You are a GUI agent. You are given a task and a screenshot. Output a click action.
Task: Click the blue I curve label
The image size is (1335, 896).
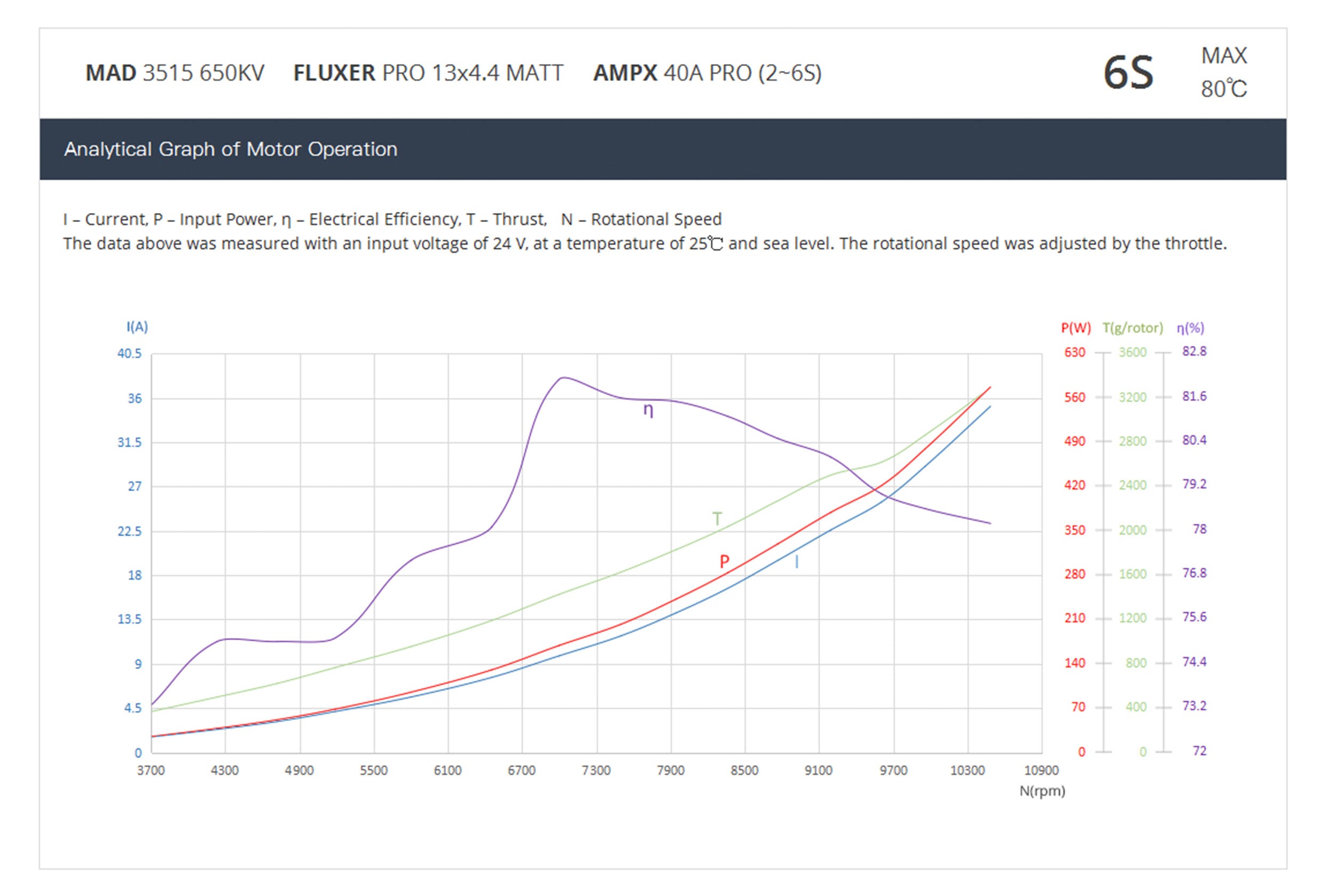pyautogui.click(x=797, y=562)
